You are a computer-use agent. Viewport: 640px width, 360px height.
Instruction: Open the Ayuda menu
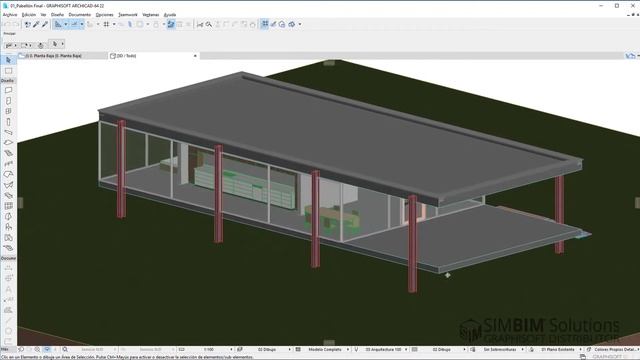pyautogui.click(x=170, y=15)
